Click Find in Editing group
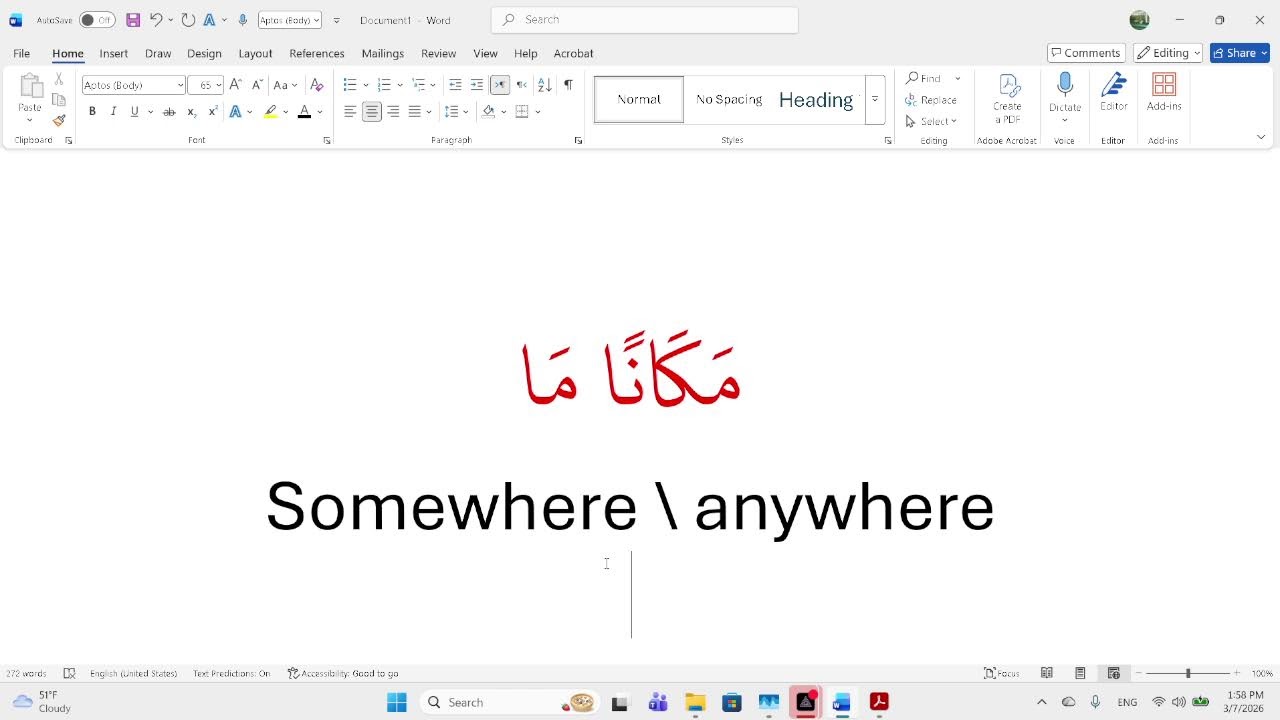 [924, 78]
